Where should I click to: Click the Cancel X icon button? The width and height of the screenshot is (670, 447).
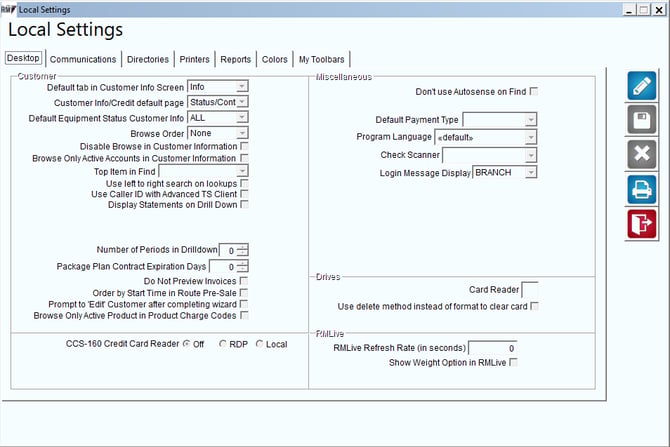642,154
